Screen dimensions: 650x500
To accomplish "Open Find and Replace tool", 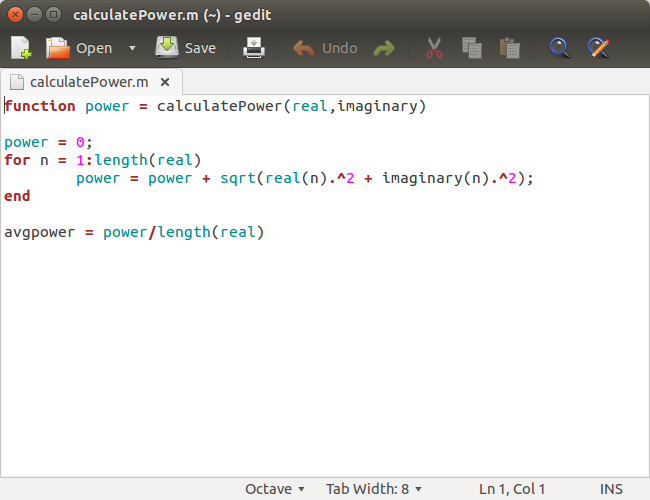I will point(598,47).
